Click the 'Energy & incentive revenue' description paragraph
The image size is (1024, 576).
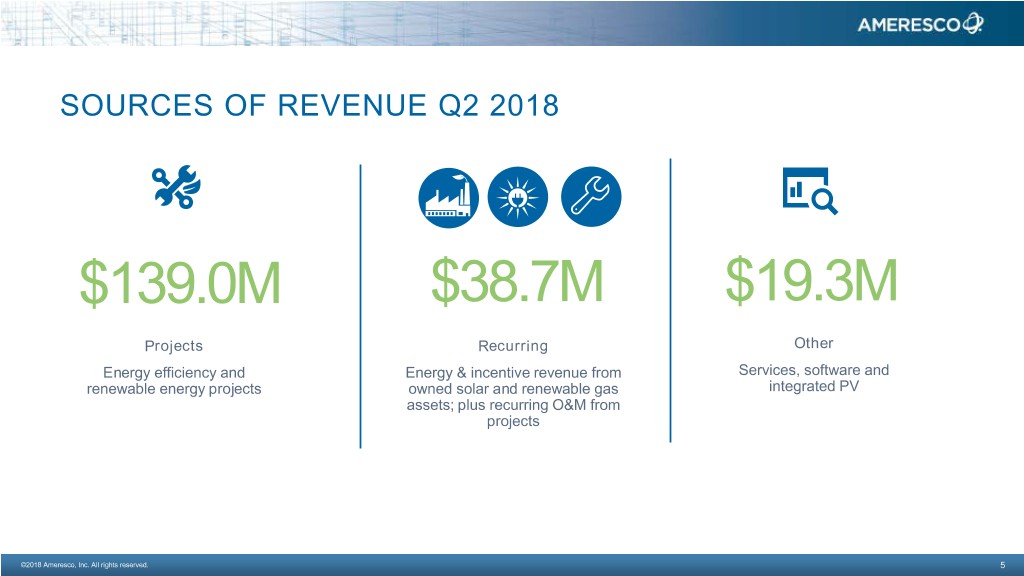click(512, 397)
